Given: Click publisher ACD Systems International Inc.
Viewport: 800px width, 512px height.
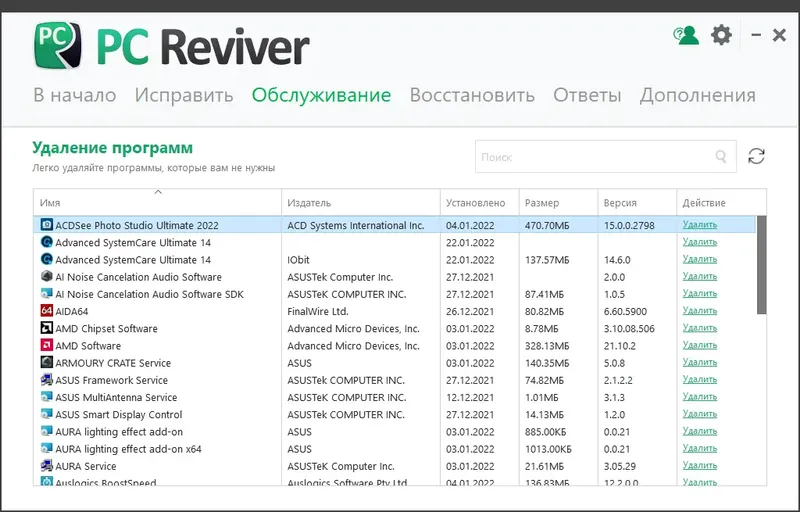Looking at the screenshot, I should [x=356, y=225].
